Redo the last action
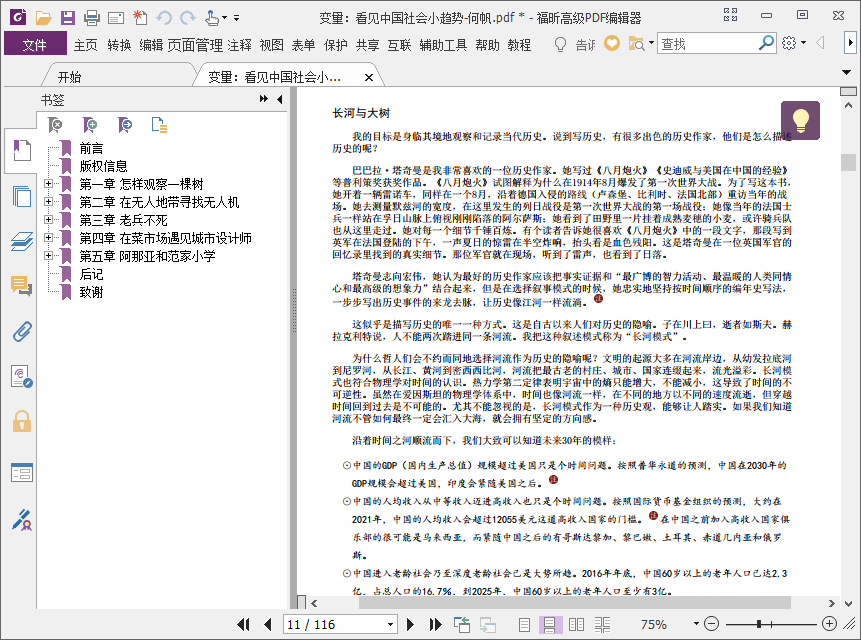Screen dimensions: 861x640 pos(188,18)
